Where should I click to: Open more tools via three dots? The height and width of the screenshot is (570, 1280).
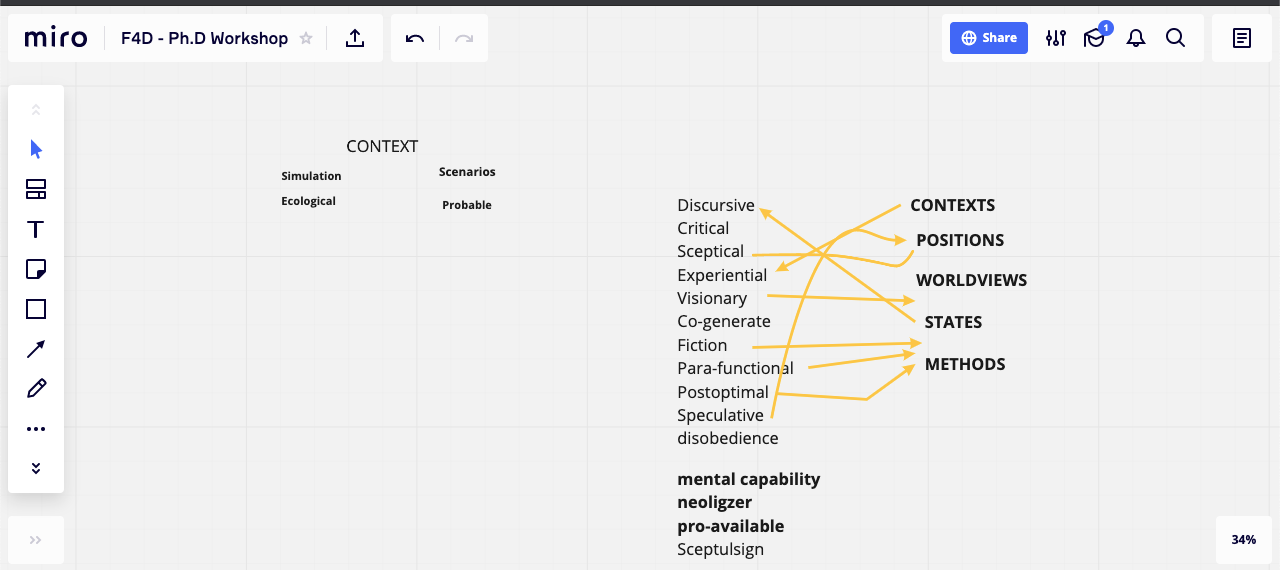coord(36,429)
